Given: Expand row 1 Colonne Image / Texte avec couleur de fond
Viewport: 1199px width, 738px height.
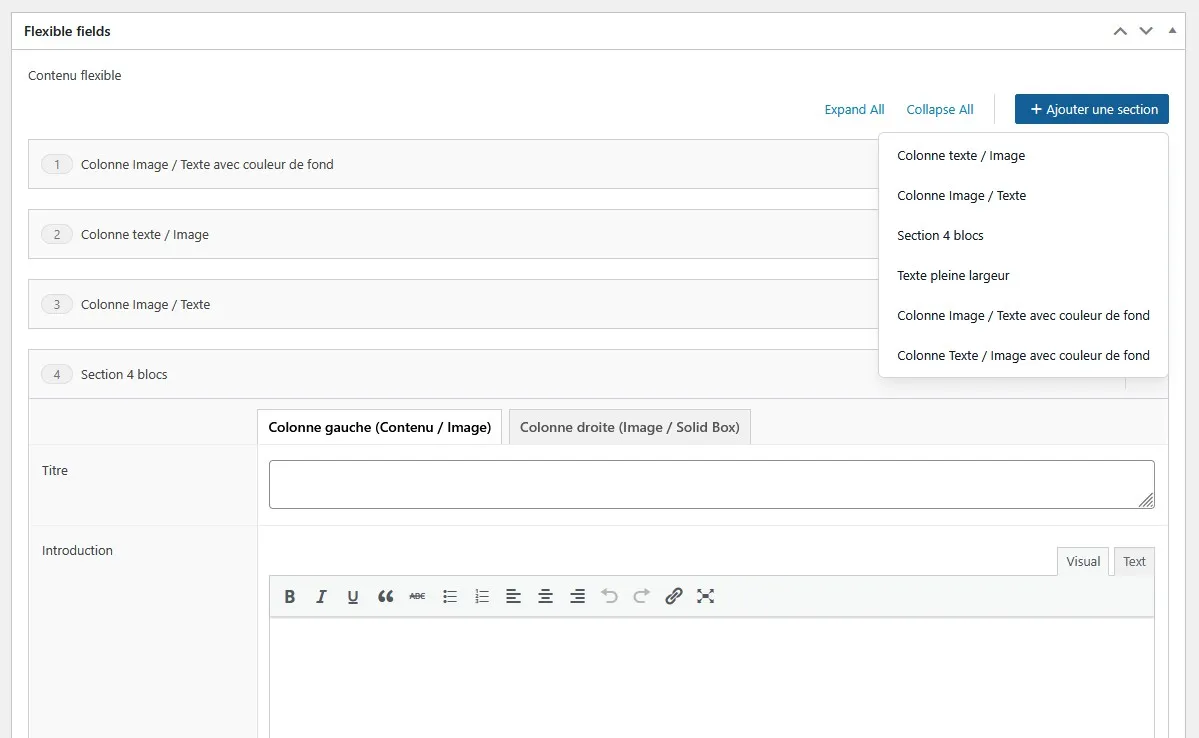Looking at the screenshot, I should [x=453, y=164].
